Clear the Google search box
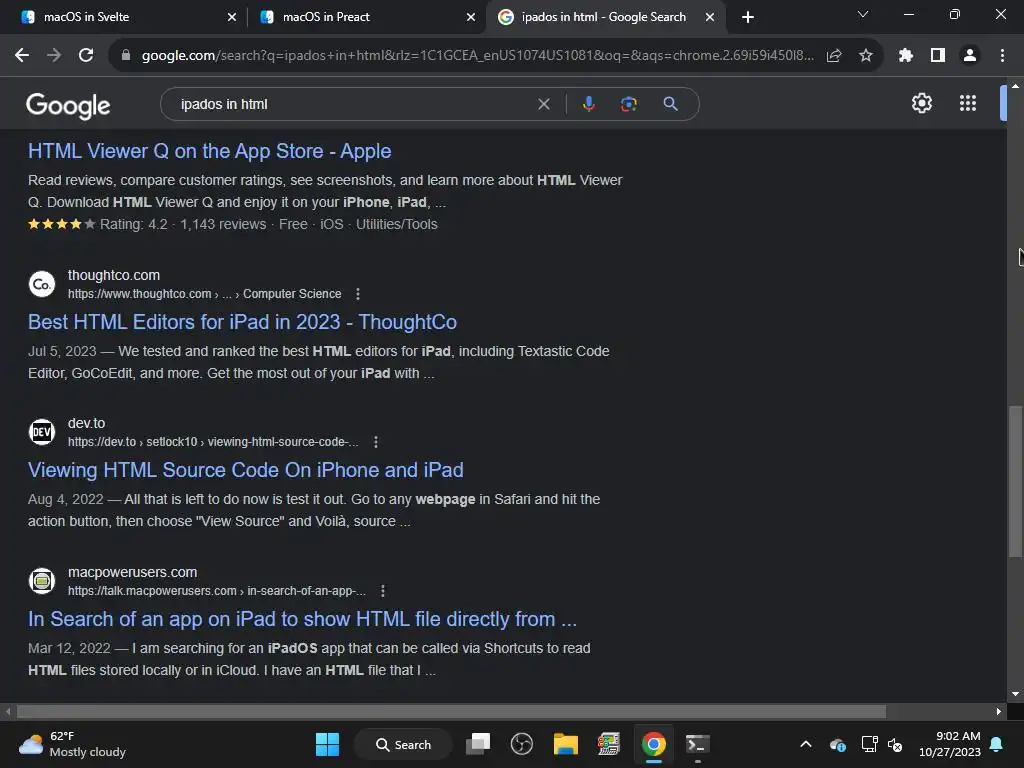Screen dimensions: 1024x768 543,104
